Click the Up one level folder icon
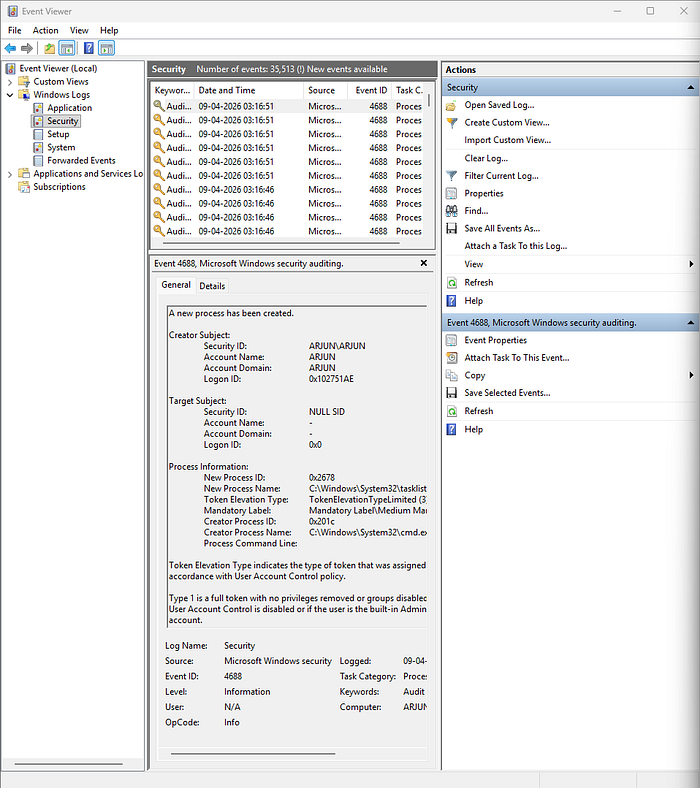 [x=49, y=48]
